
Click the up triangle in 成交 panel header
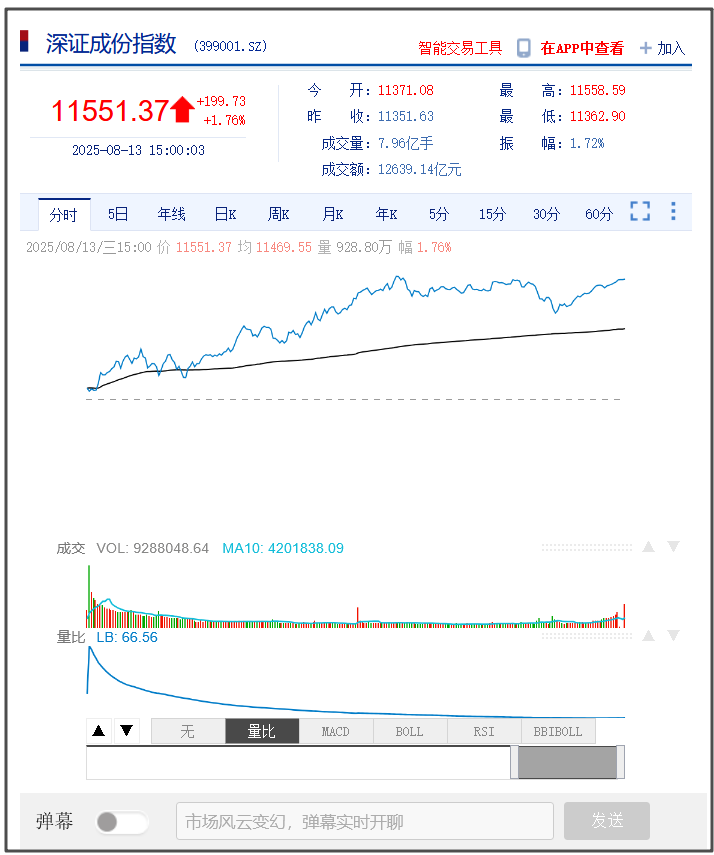(x=648, y=547)
